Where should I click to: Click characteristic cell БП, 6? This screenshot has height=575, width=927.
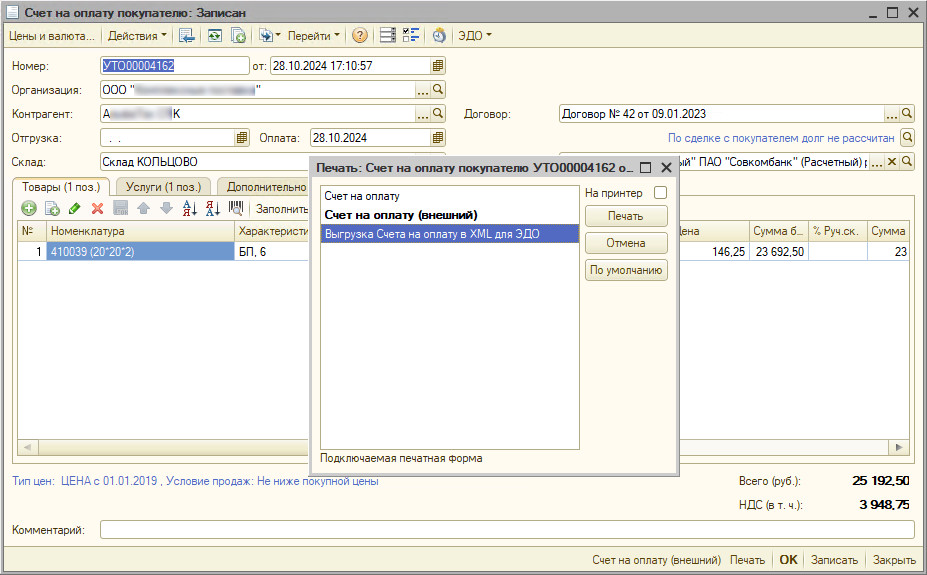(x=272, y=252)
